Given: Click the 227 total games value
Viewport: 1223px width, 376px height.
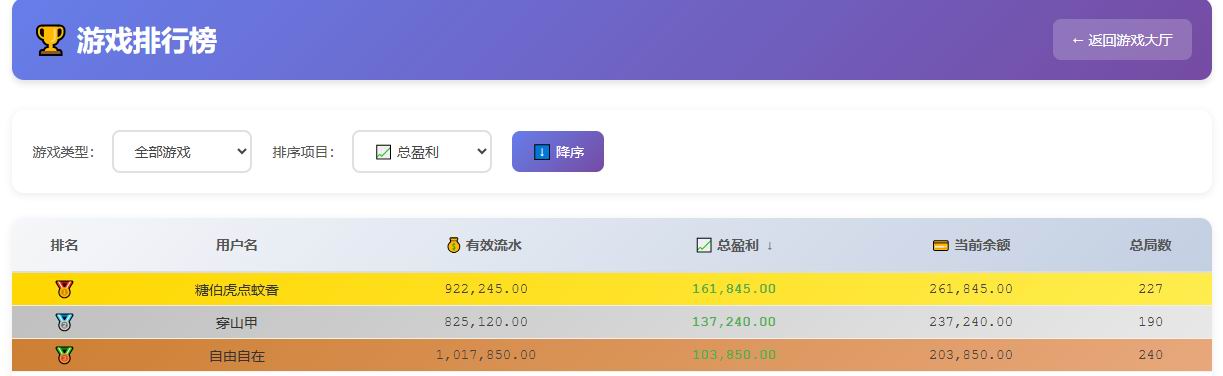Looking at the screenshot, I should point(1151,289).
